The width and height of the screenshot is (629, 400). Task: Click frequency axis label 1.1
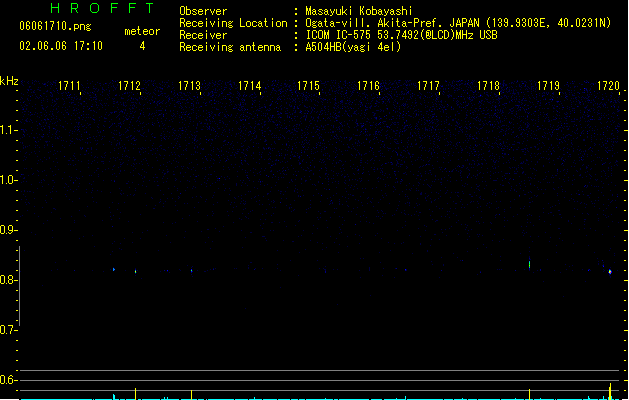tap(8, 130)
